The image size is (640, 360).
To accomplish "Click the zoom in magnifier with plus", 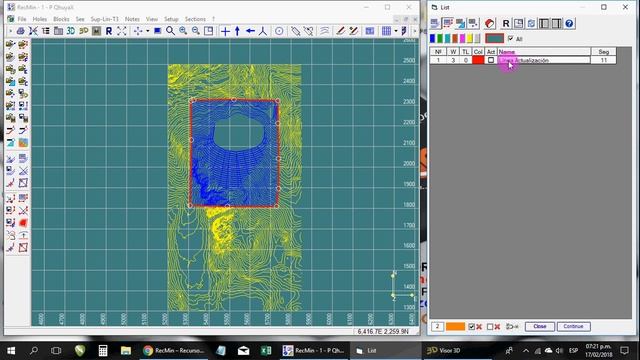I will (183, 31).
